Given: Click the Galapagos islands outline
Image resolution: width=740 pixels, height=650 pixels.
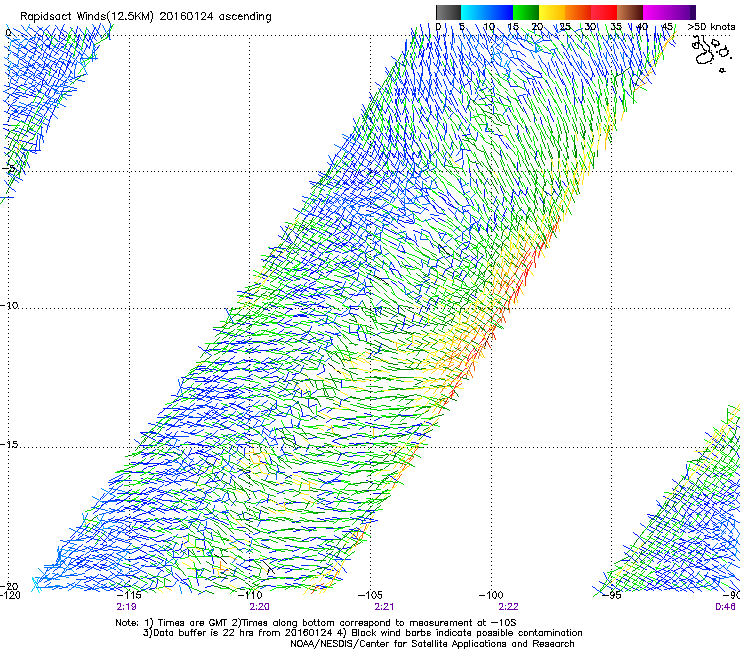Looking at the screenshot, I should click(x=710, y=52).
